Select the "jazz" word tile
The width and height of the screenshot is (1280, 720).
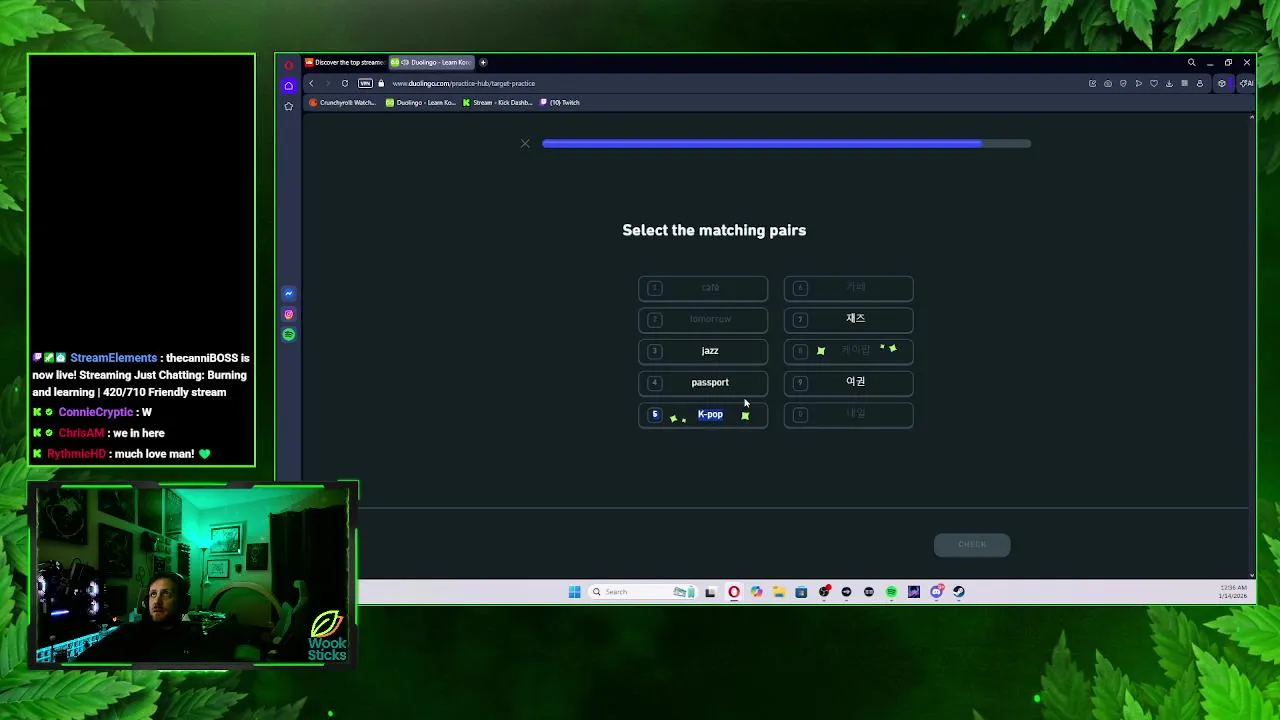[x=703, y=351]
